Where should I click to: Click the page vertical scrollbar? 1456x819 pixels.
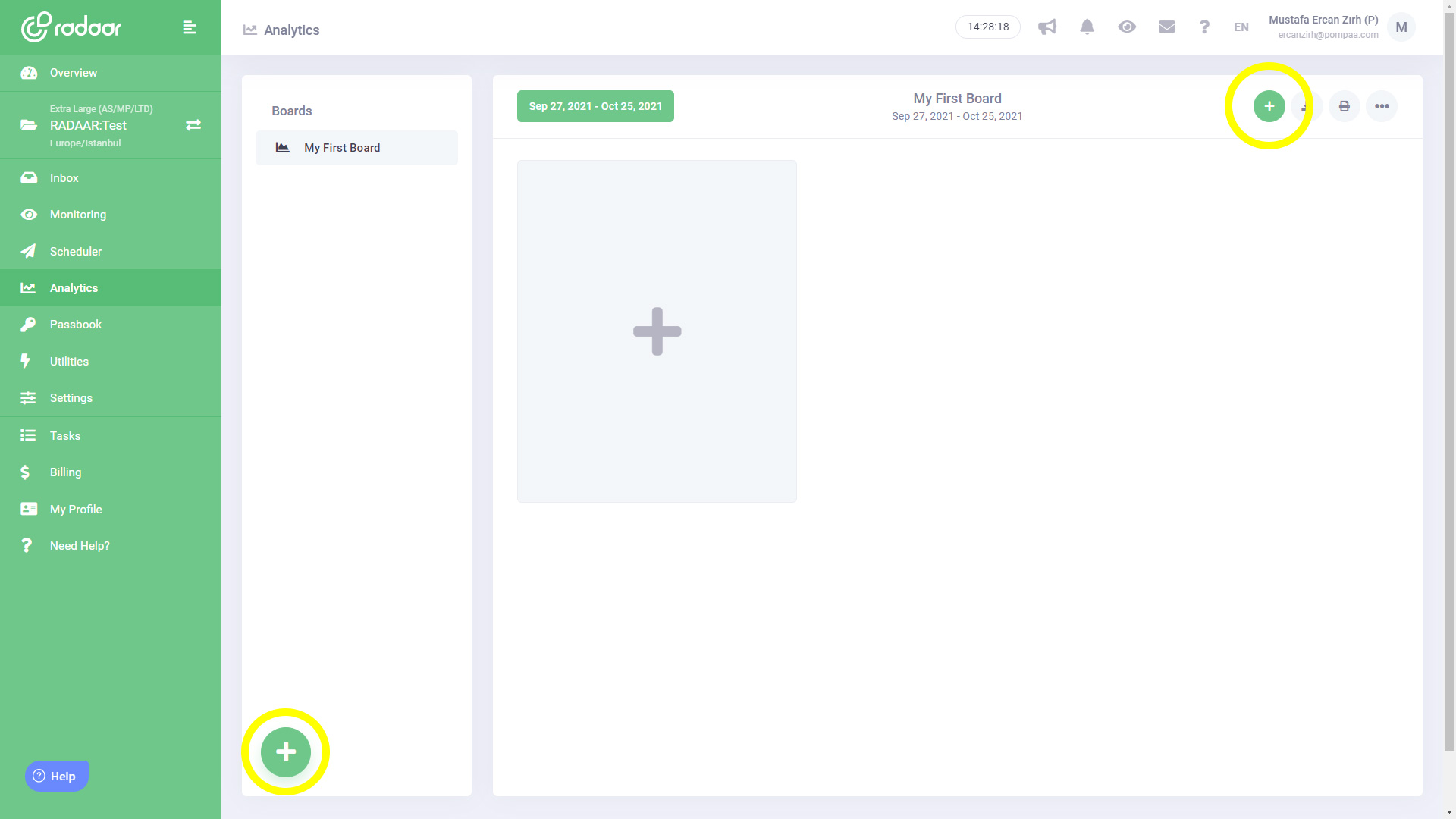[x=1449, y=379]
